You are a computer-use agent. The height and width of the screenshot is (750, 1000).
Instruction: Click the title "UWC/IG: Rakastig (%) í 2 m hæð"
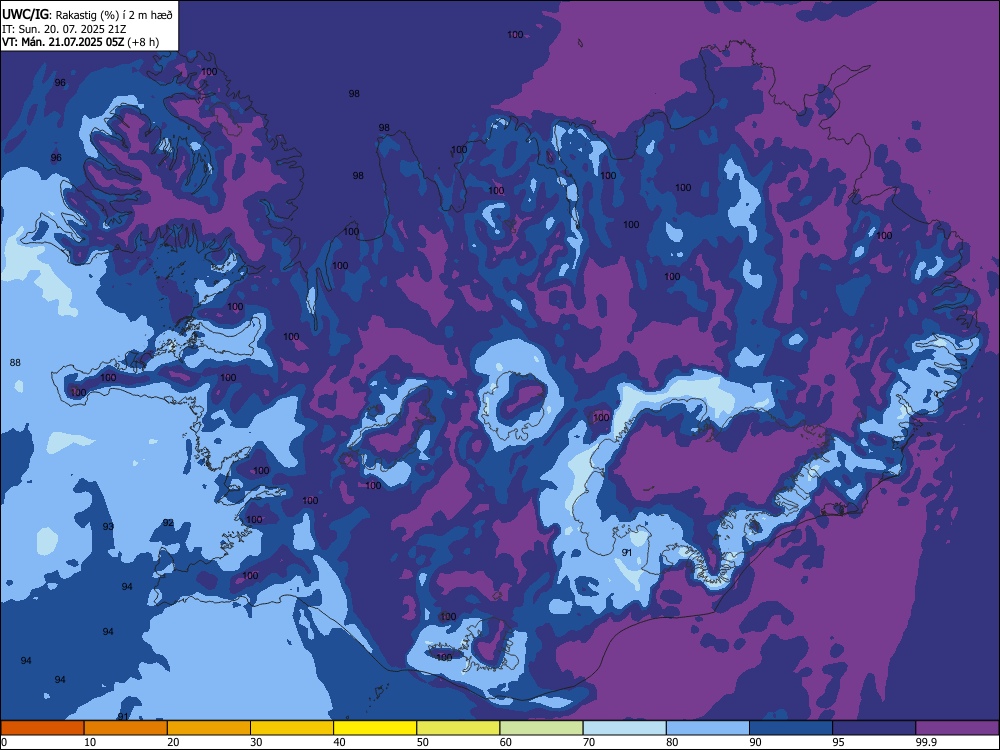87,15
